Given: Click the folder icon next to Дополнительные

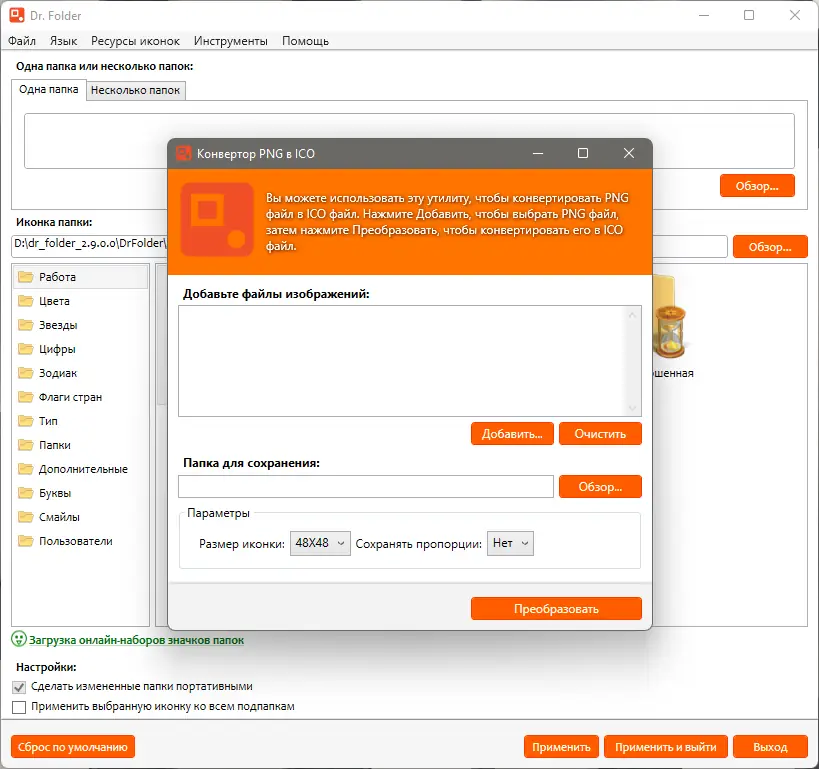Looking at the screenshot, I should (26, 469).
